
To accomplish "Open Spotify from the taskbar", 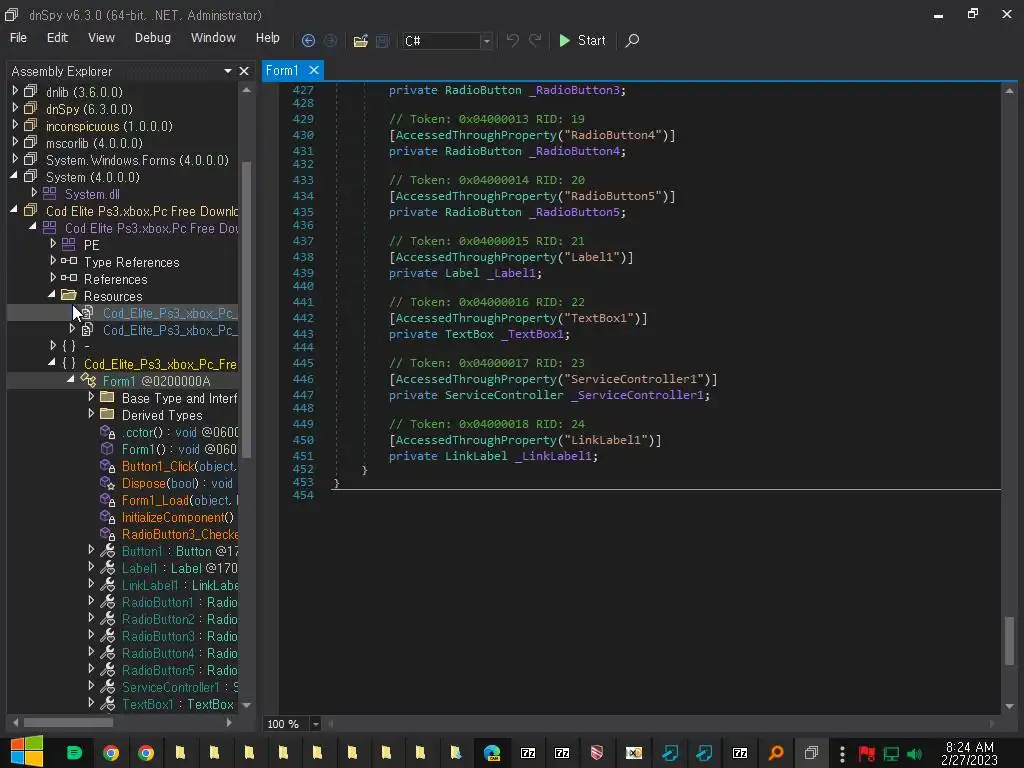I will click(x=74, y=753).
